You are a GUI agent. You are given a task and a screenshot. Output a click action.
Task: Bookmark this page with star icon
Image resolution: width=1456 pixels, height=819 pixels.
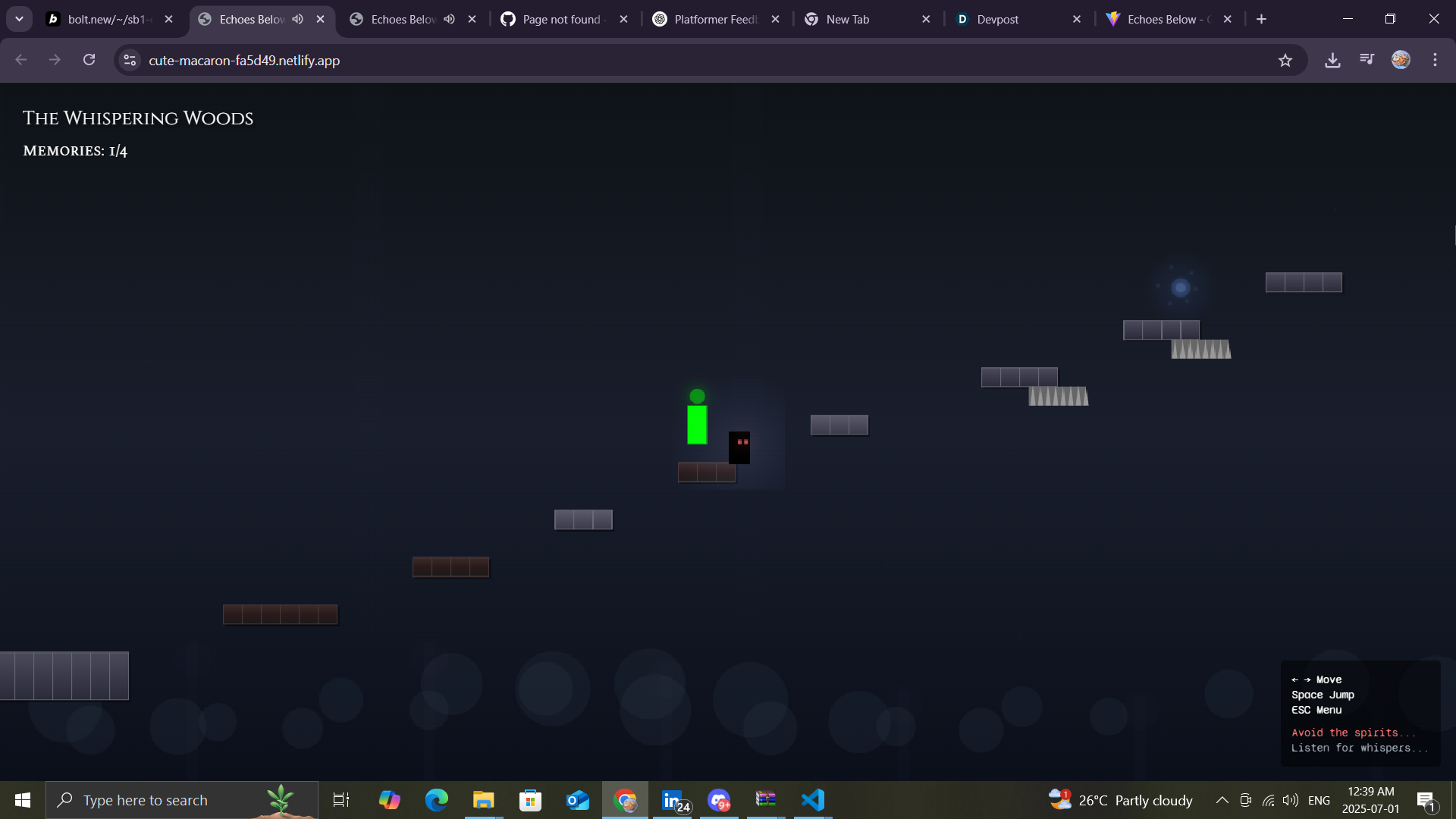click(1285, 61)
